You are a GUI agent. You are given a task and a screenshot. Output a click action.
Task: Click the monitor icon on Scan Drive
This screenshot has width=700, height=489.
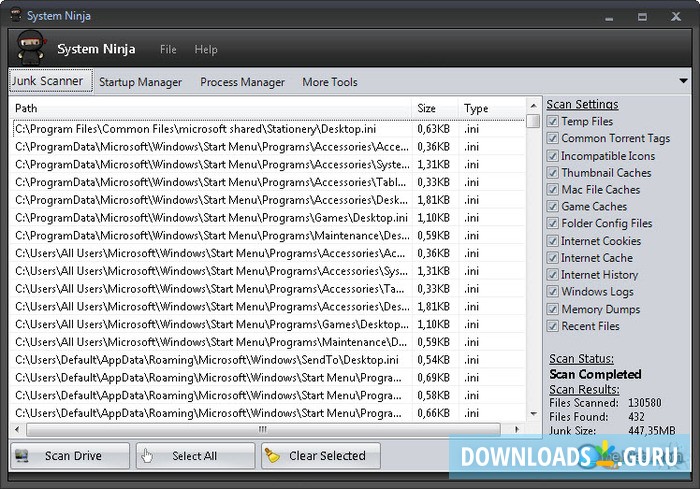[x=22, y=456]
